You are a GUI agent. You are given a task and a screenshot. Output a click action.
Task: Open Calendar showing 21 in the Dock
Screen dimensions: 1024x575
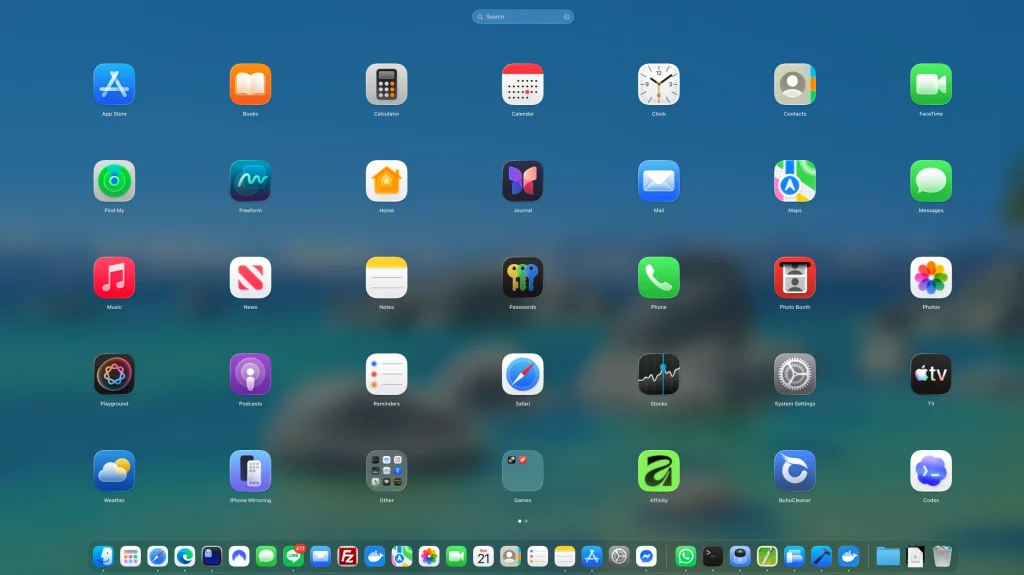(483, 556)
